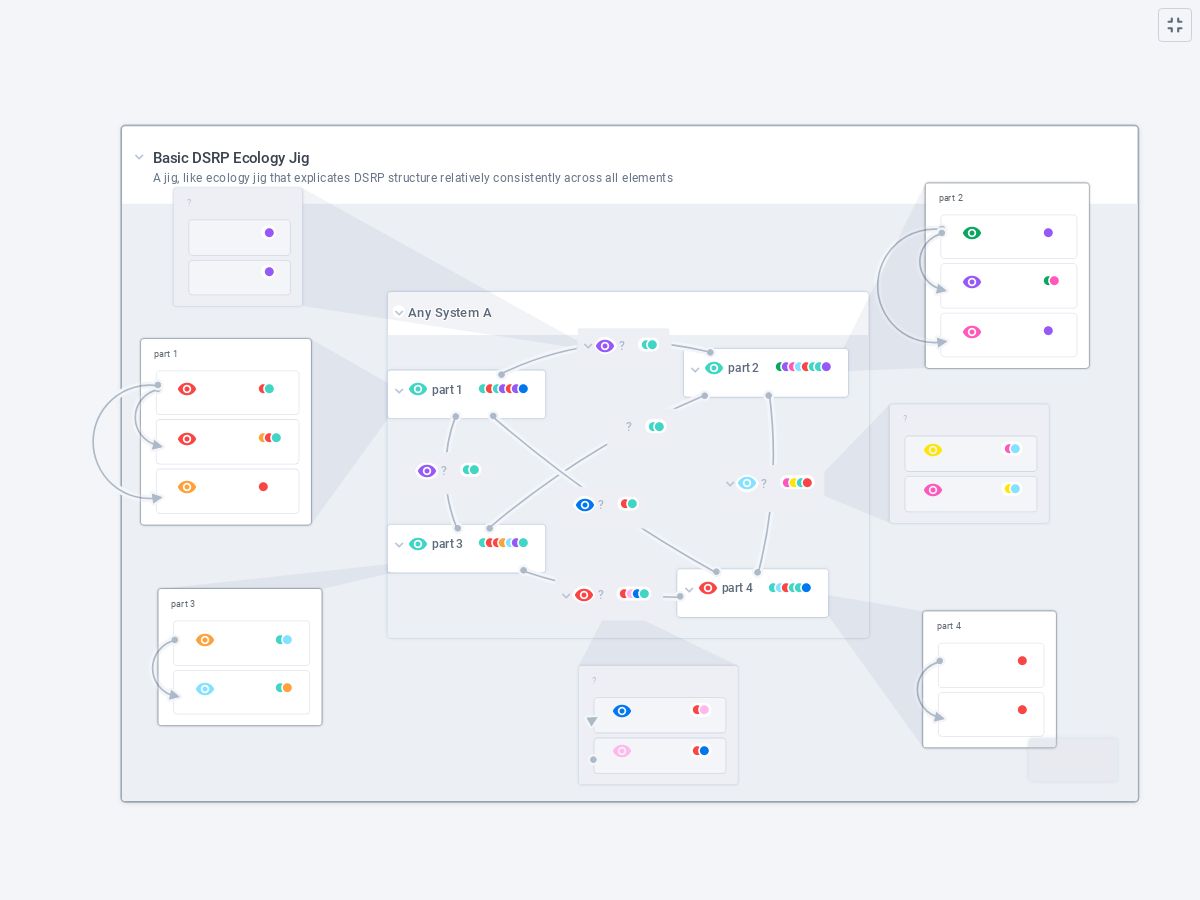Click the red eye icon on part 4 node
Viewport: 1200px width, 900px height.
708,588
